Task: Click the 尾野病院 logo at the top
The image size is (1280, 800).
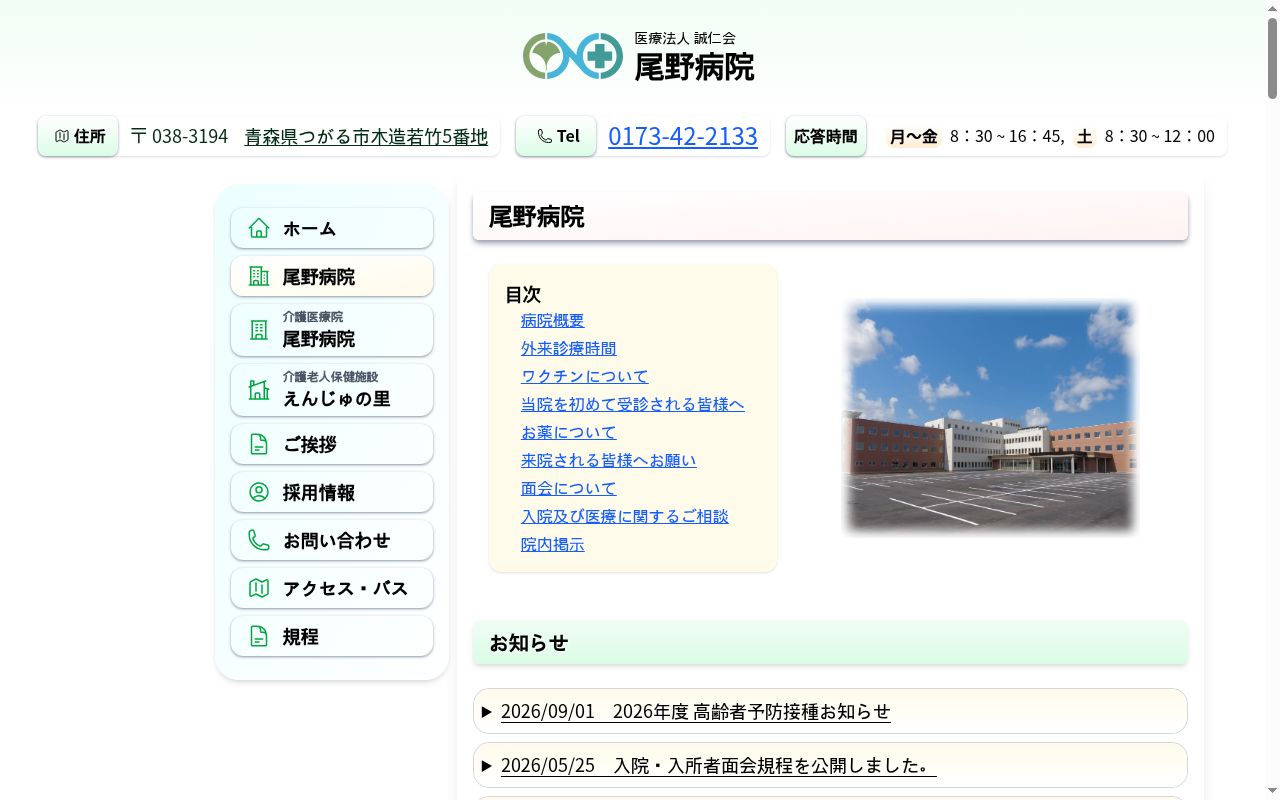Action: point(640,56)
